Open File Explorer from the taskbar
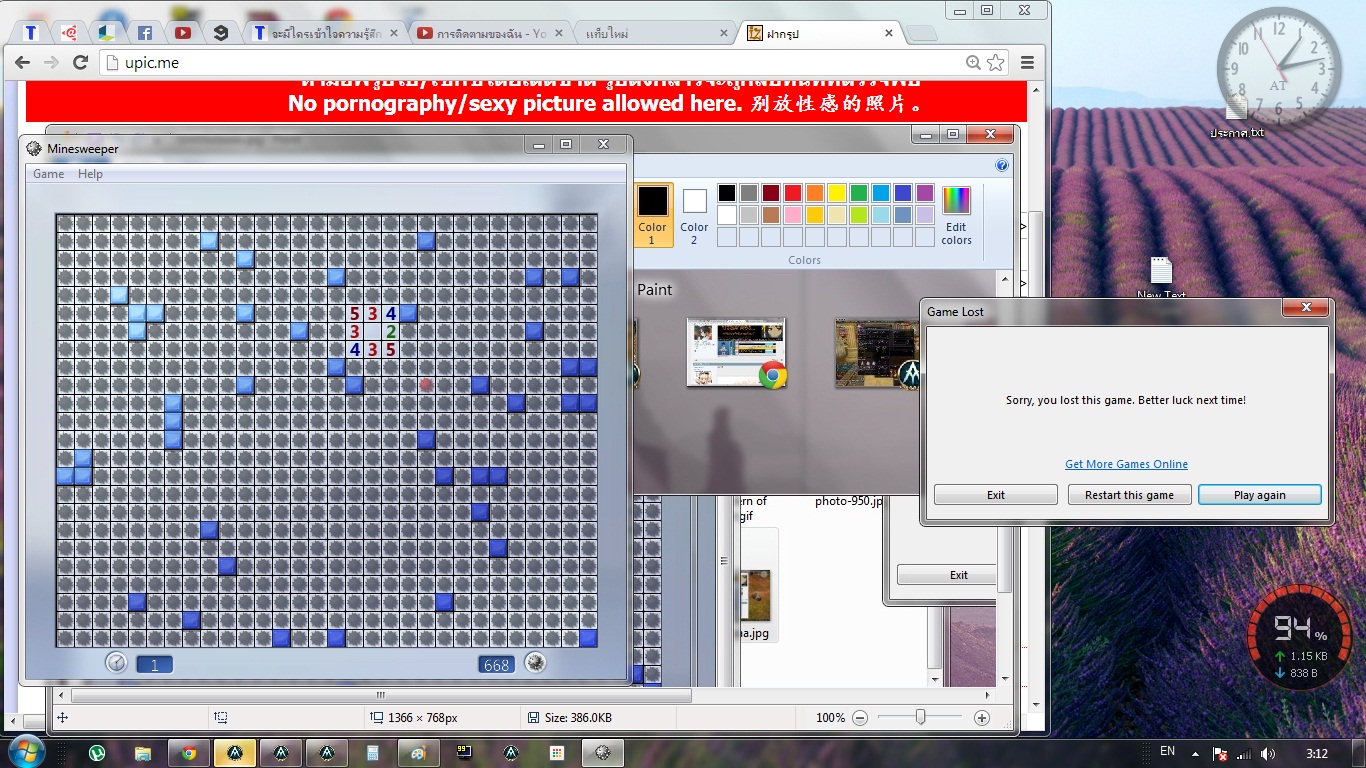This screenshot has height=768, width=1366. 143,753
